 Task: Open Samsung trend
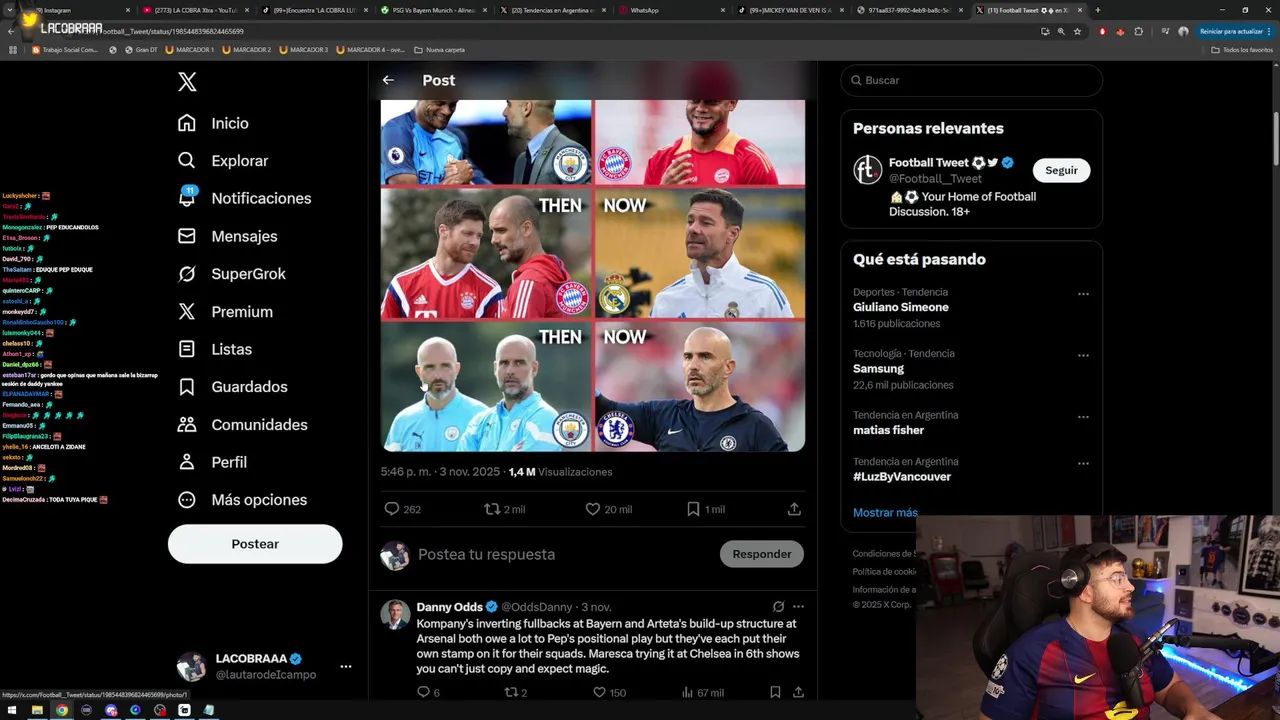click(878, 369)
